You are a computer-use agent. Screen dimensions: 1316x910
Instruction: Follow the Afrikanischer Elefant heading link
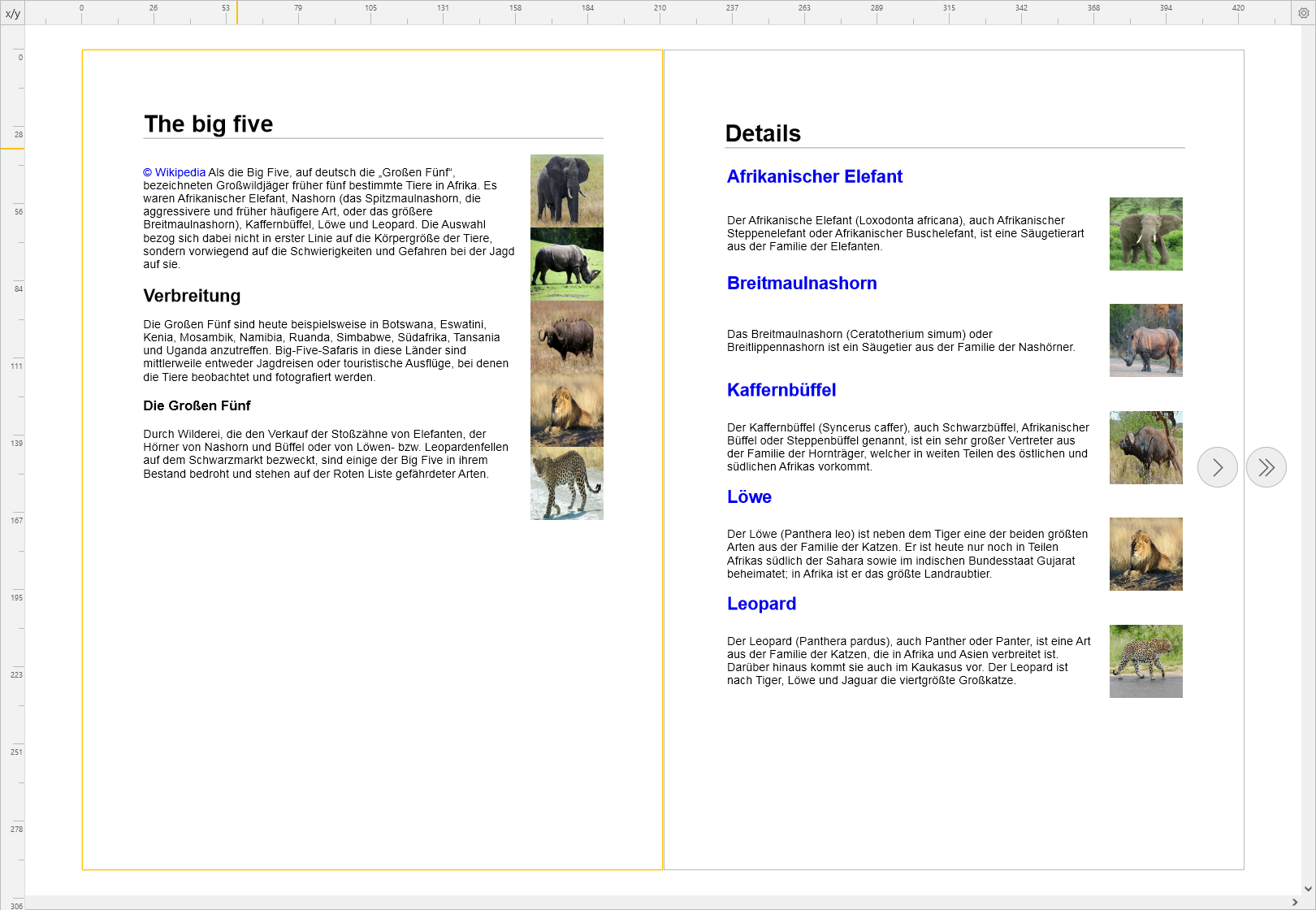[814, 176]
